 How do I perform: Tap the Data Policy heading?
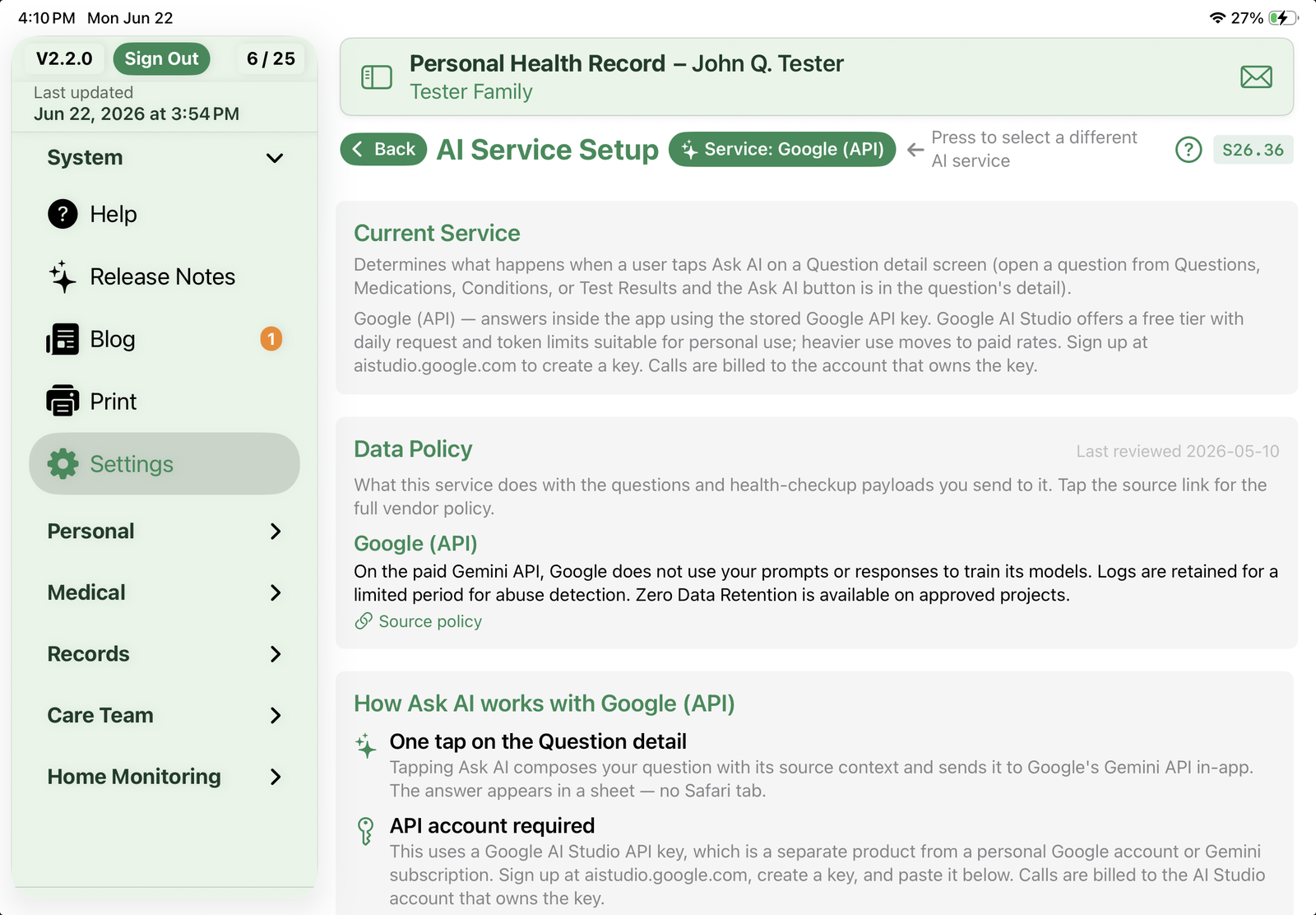pos(413,448)
